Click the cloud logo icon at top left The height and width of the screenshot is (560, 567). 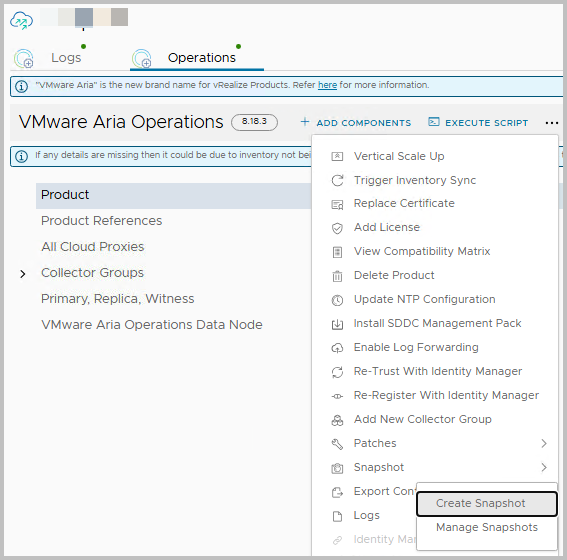tap(21, 21)
